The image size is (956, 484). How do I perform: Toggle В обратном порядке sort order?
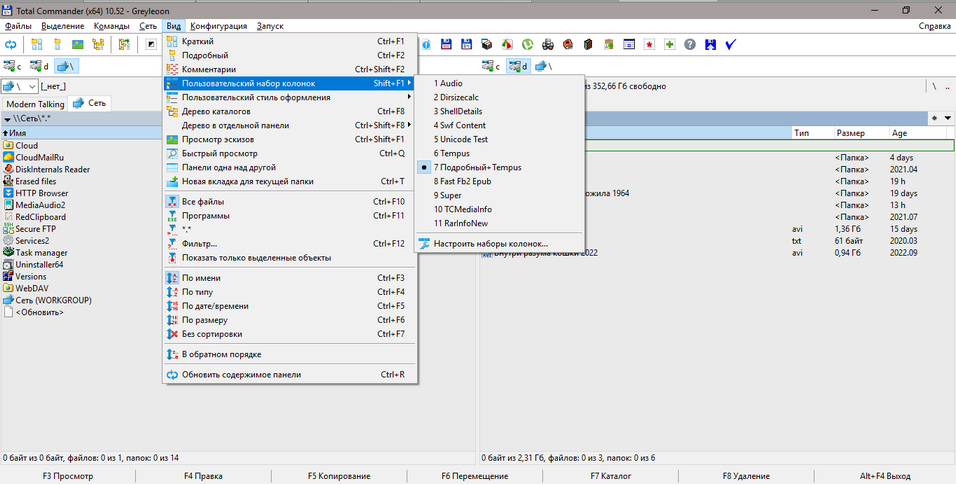[x=290, y=354]
